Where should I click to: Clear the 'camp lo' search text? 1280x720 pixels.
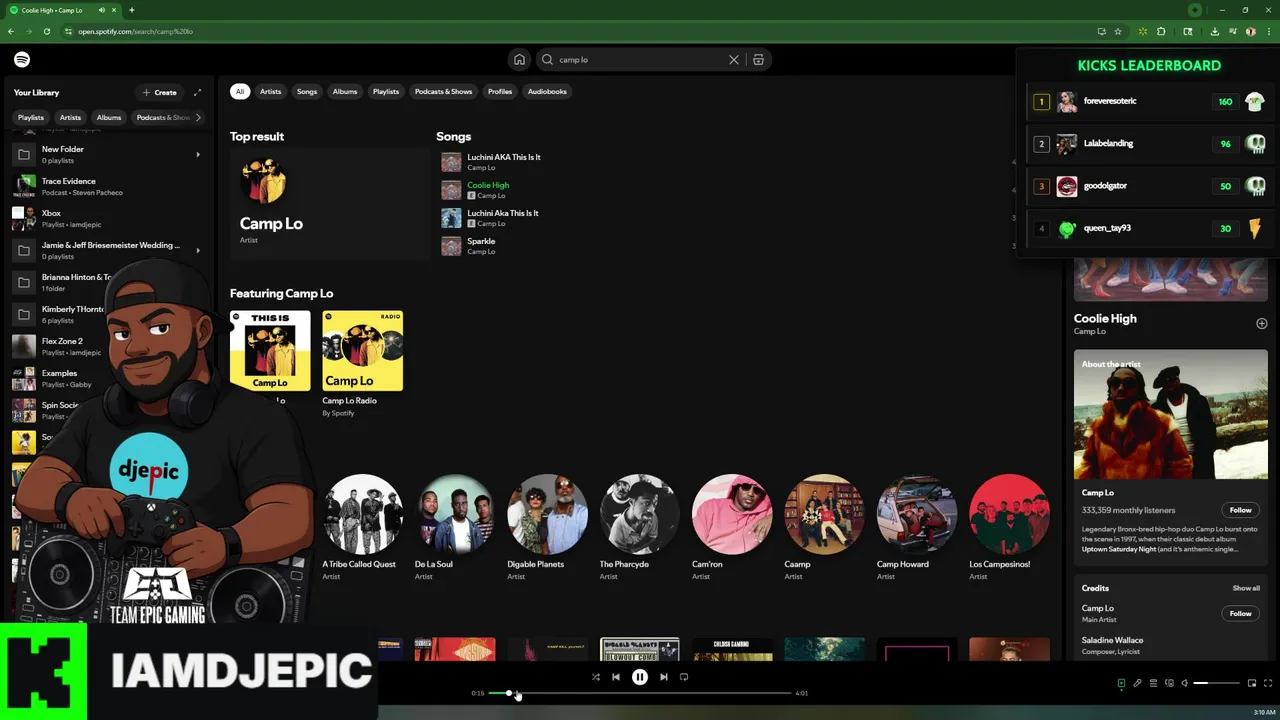click(x=733, y=59)
